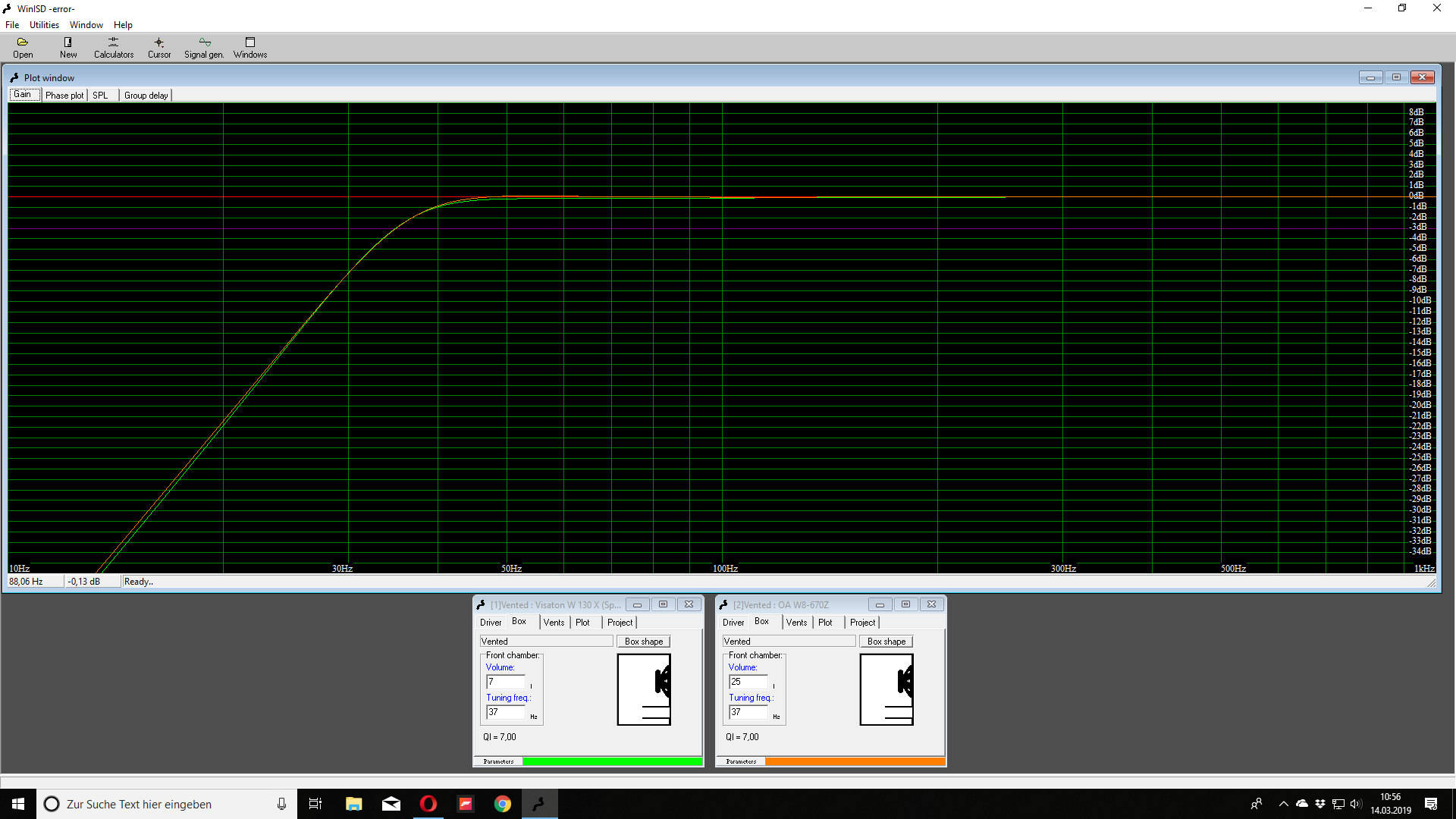Switch to the Phase plot tab

64,96
